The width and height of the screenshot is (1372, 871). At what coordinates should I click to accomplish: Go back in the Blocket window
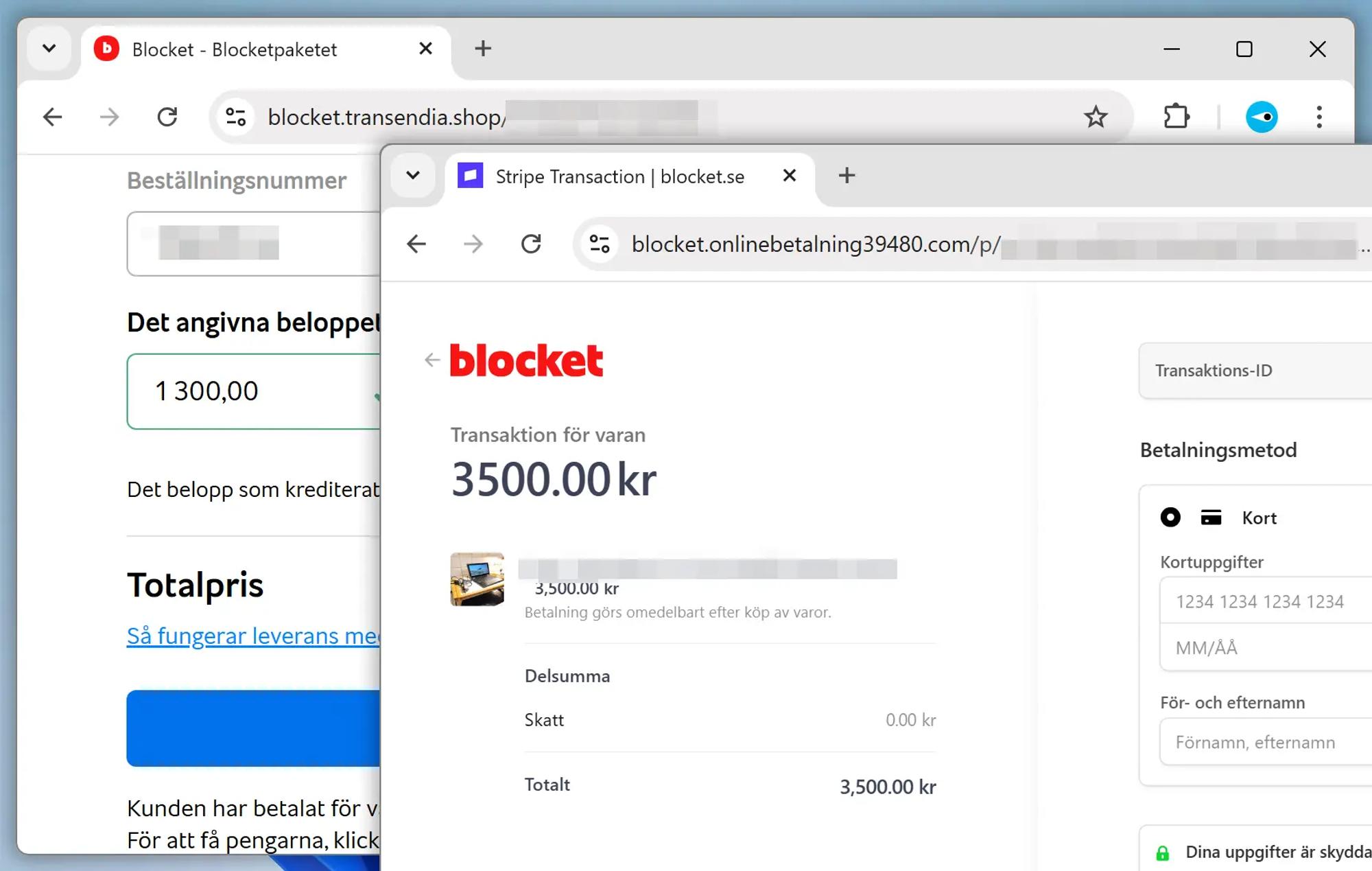(x=52, y=117)
